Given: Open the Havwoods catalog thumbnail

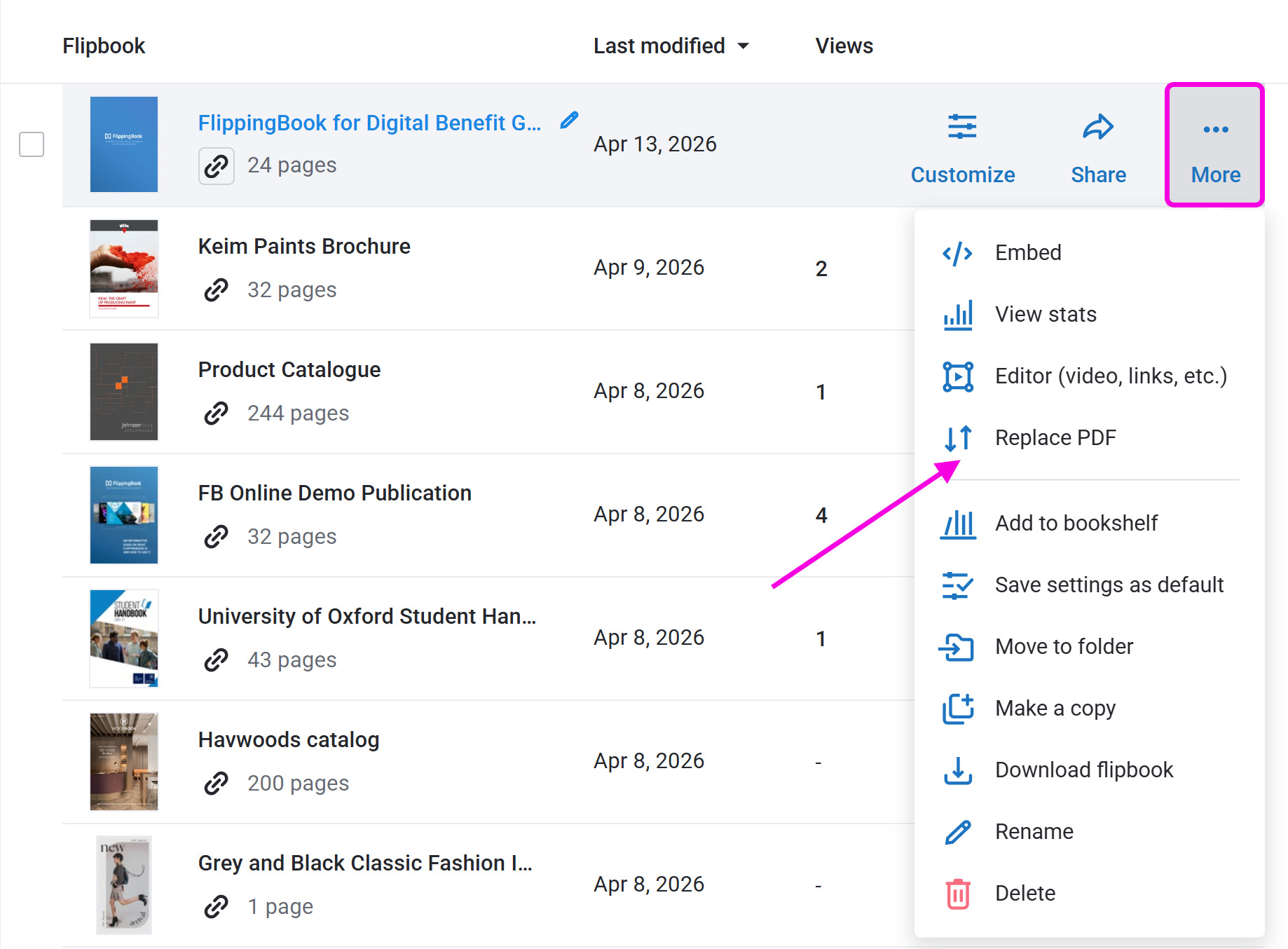Looking at the screenshot, I should coord(124,762).
